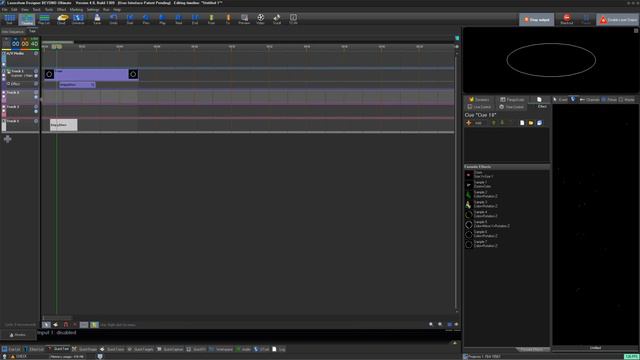Click the yellow folder open icon in cue panel

(x=531, y=123)
